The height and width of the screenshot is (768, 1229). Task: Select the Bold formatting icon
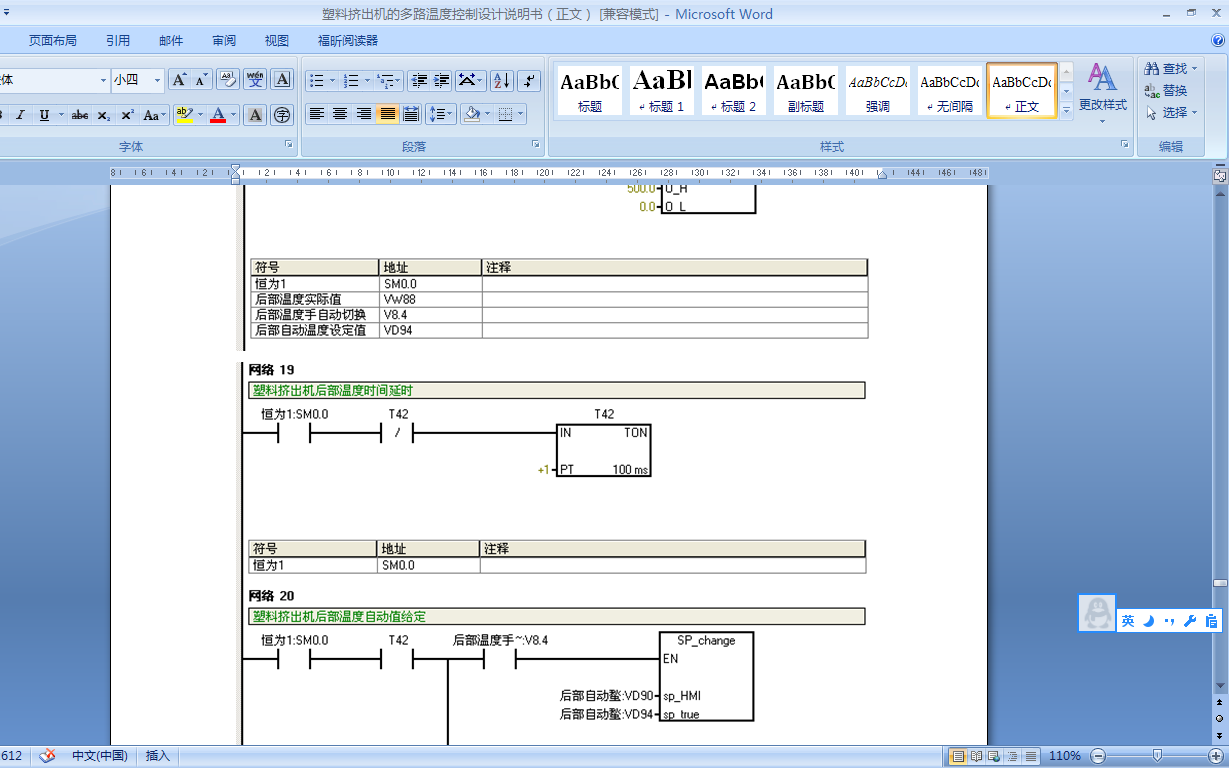tap(3, 115)
